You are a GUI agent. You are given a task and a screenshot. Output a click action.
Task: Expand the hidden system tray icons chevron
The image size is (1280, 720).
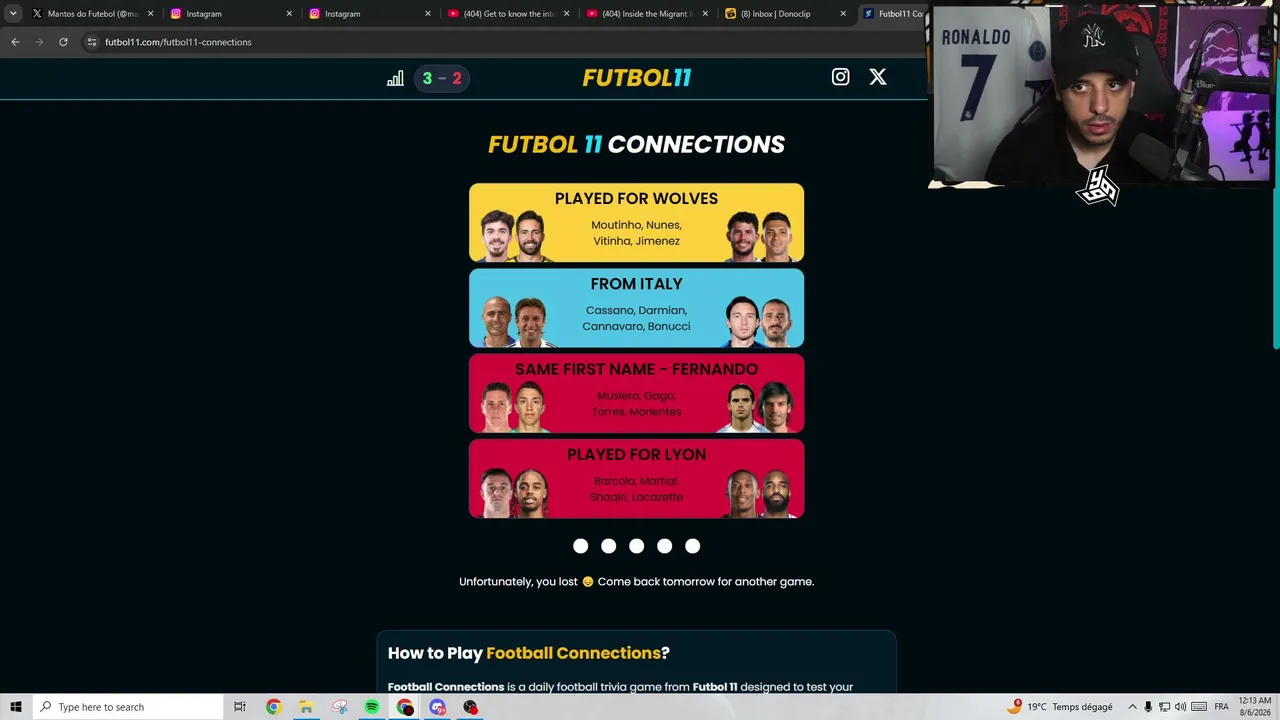click(1132, 707)
